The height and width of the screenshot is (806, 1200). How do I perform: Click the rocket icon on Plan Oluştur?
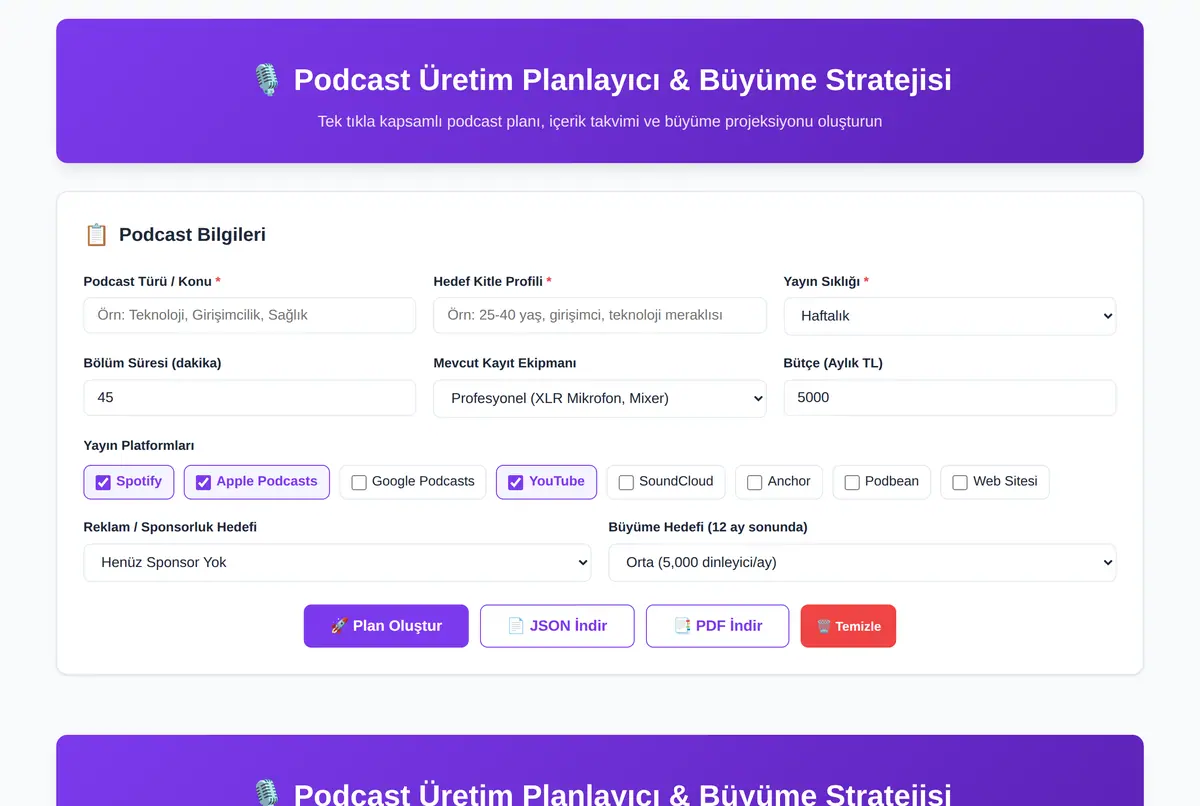click(339, 626)
